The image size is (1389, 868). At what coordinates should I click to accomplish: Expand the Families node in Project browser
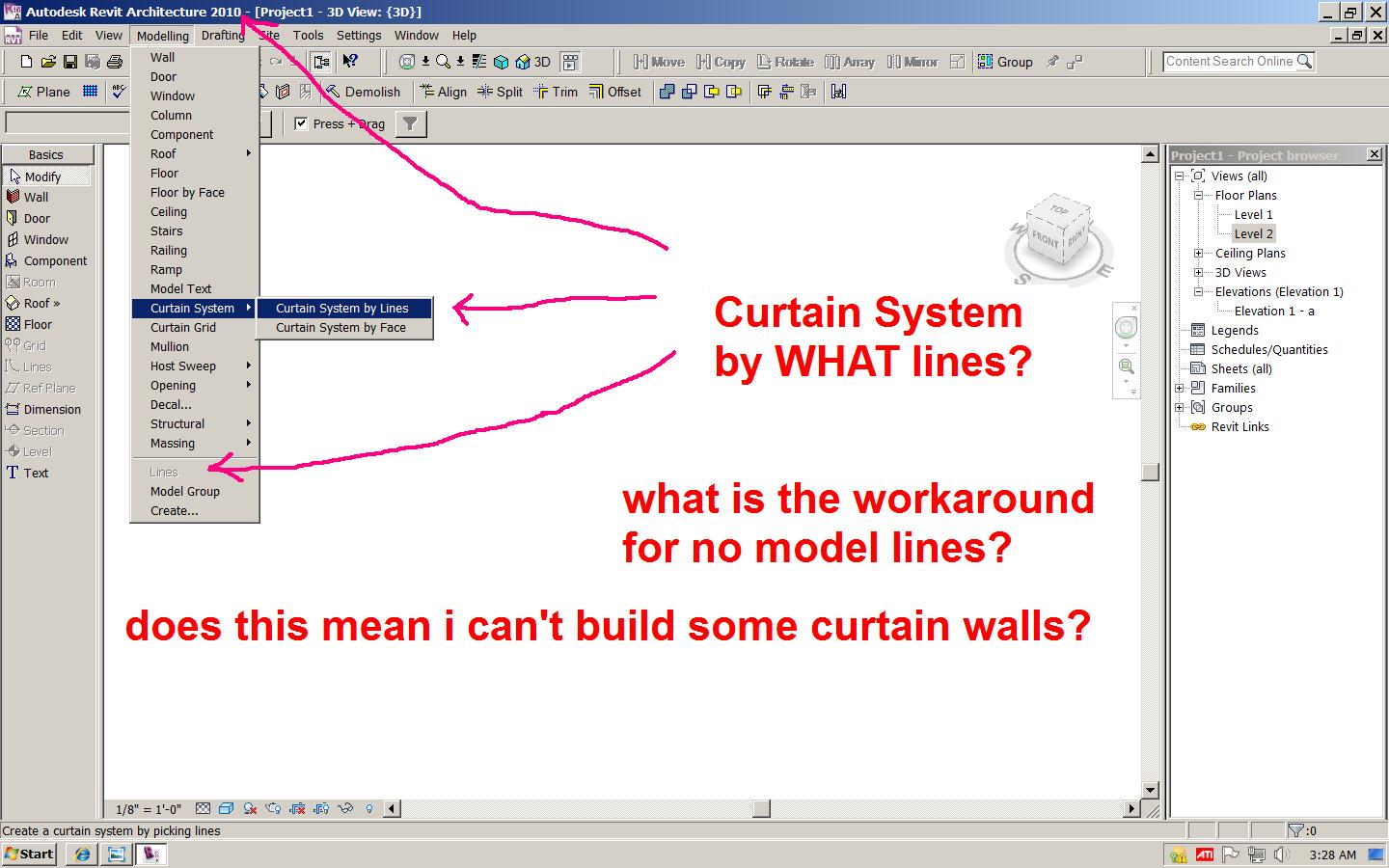(x=1179, y=389)
